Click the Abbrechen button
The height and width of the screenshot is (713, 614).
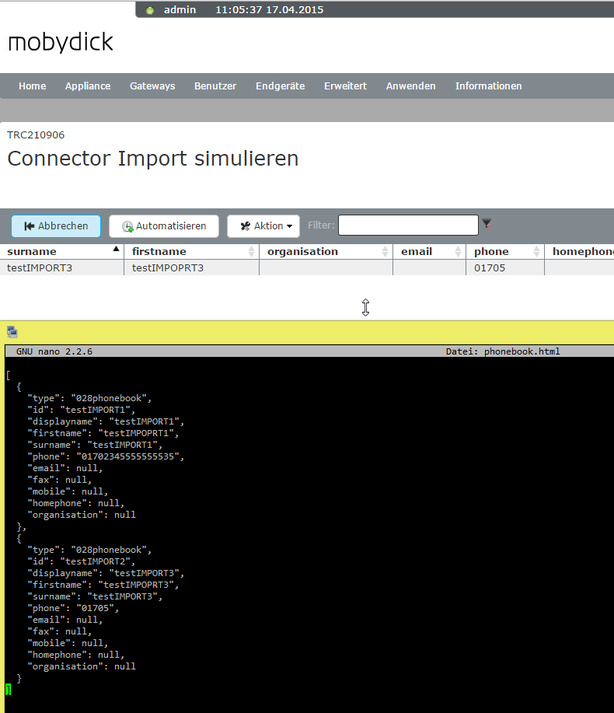(x=56, y=226)
